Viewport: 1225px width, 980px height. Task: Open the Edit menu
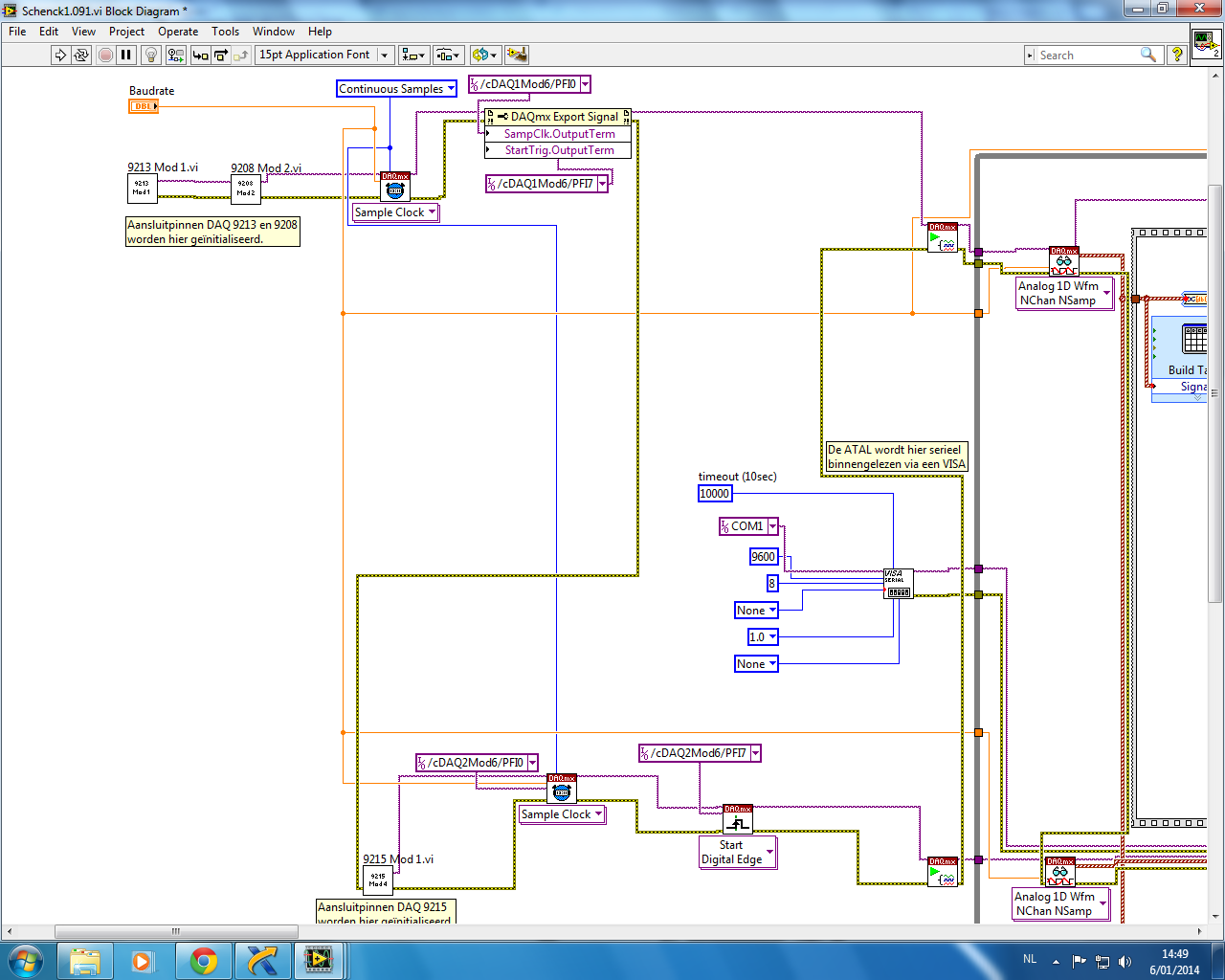click(49, 32)
